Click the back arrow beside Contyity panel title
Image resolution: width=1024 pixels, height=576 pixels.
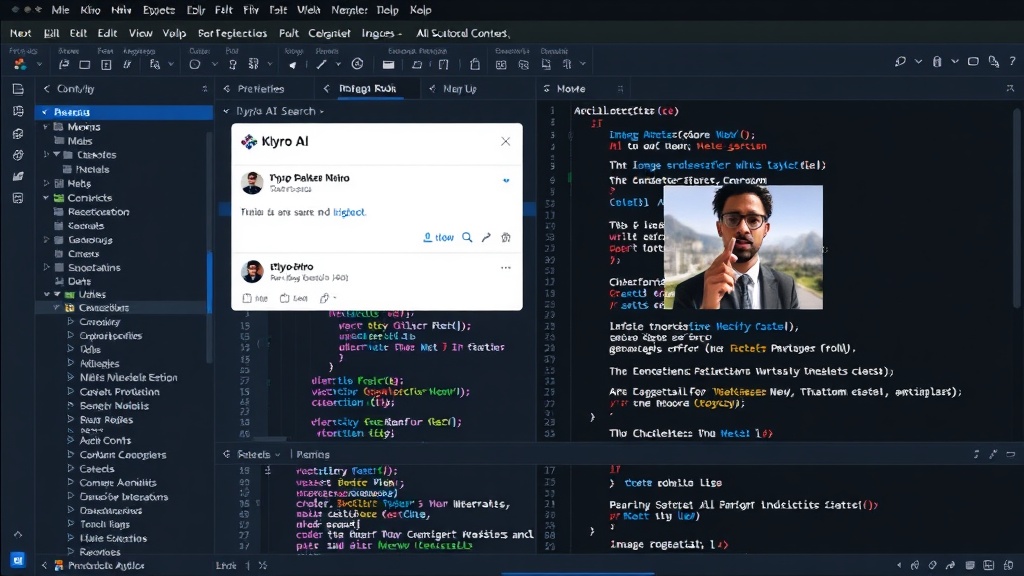[46, 89]
